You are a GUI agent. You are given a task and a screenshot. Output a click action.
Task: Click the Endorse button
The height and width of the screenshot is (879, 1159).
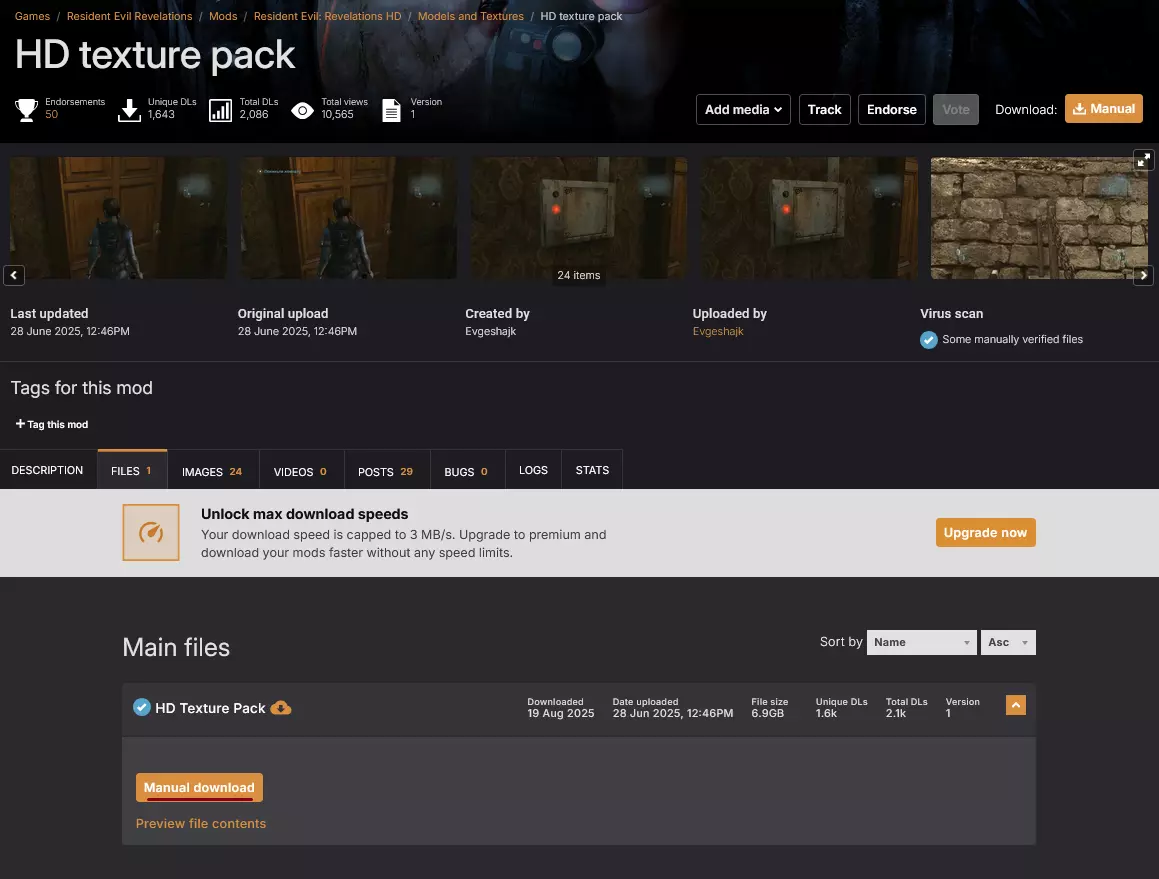click(x=891, y=109)
